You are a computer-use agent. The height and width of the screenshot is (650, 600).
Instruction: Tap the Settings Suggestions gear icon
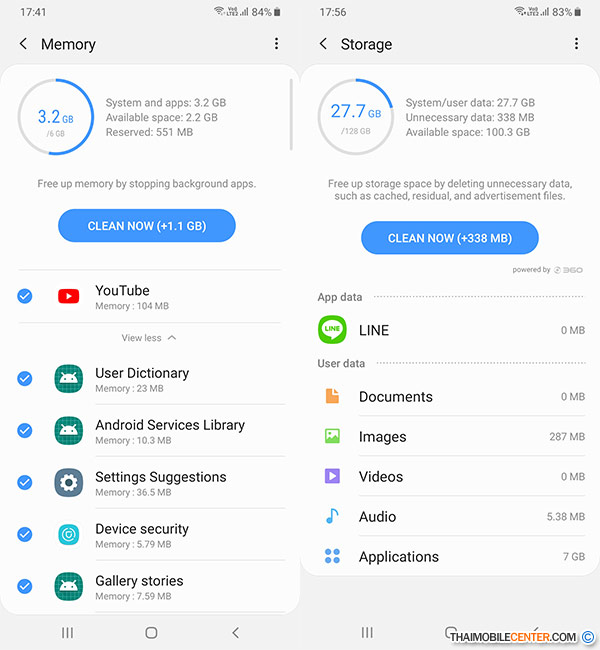coord(68,482)
